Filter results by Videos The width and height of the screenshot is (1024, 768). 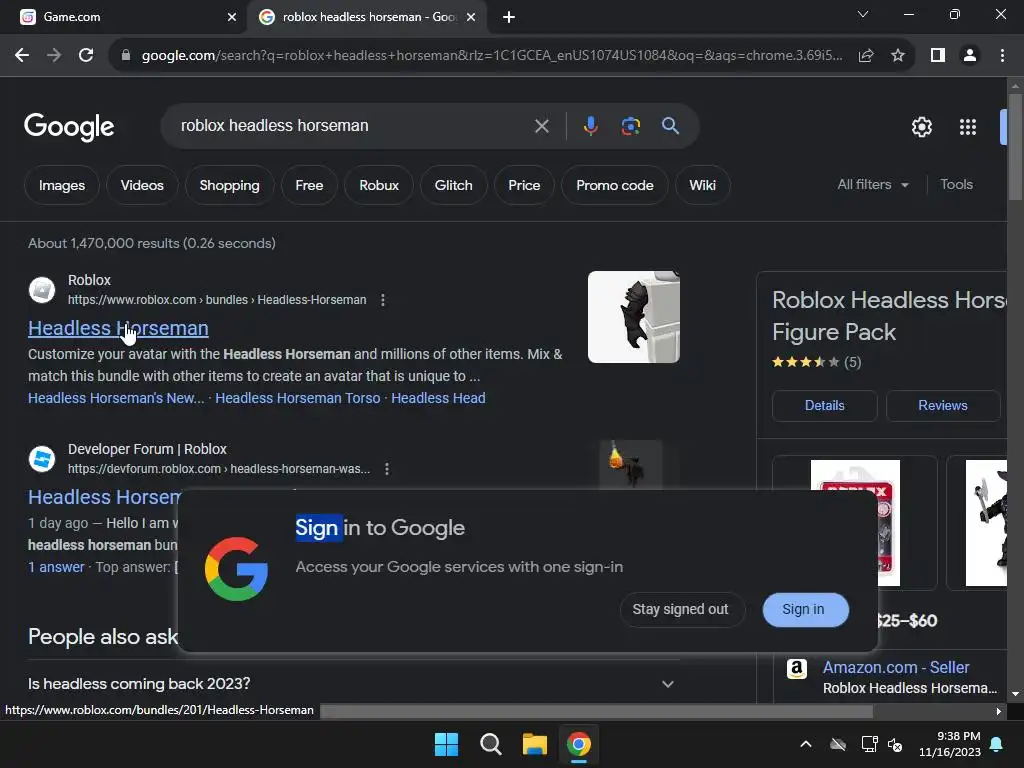point(142,185)
